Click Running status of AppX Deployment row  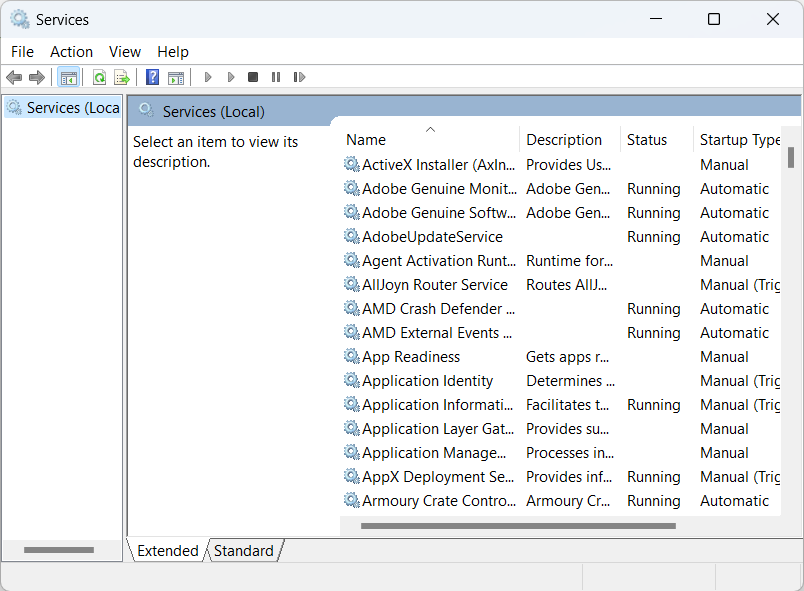pos(654,477)
